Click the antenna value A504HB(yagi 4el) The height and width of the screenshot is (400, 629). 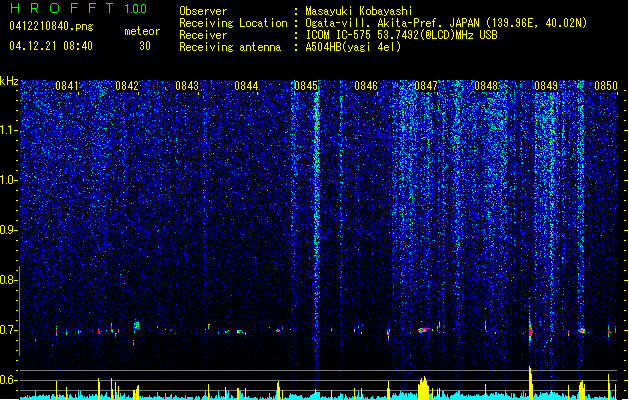(x=353, y=47)
